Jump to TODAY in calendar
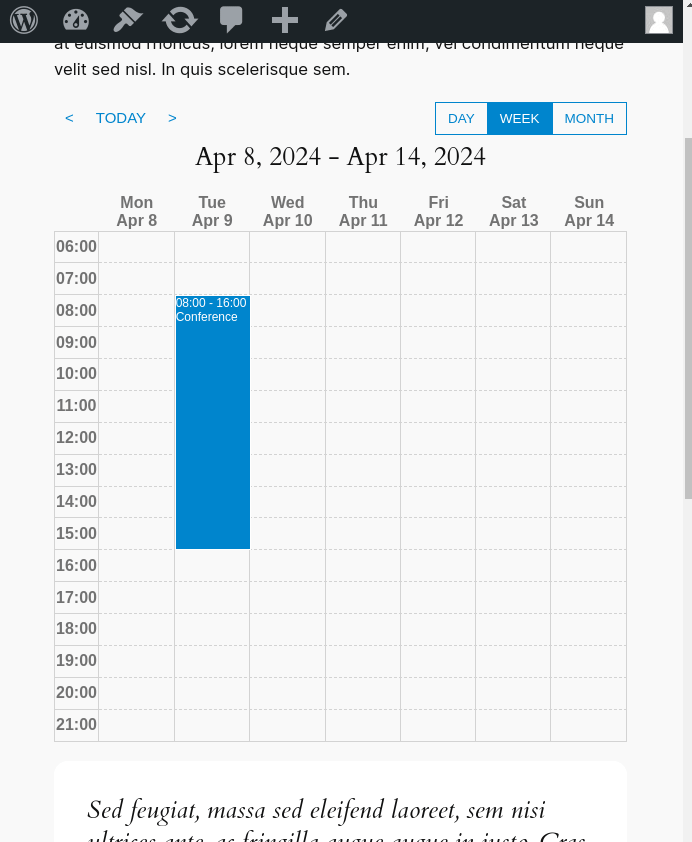The width and height of the screenshot is (692, 842). coord(121,118)
